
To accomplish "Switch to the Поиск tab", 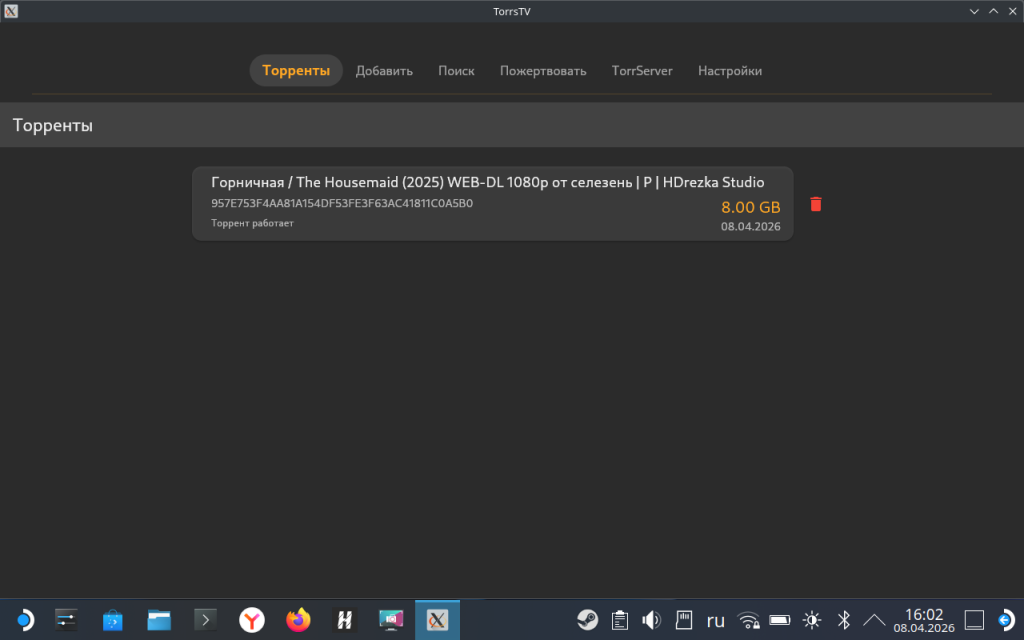I will (x=456, y=71).
